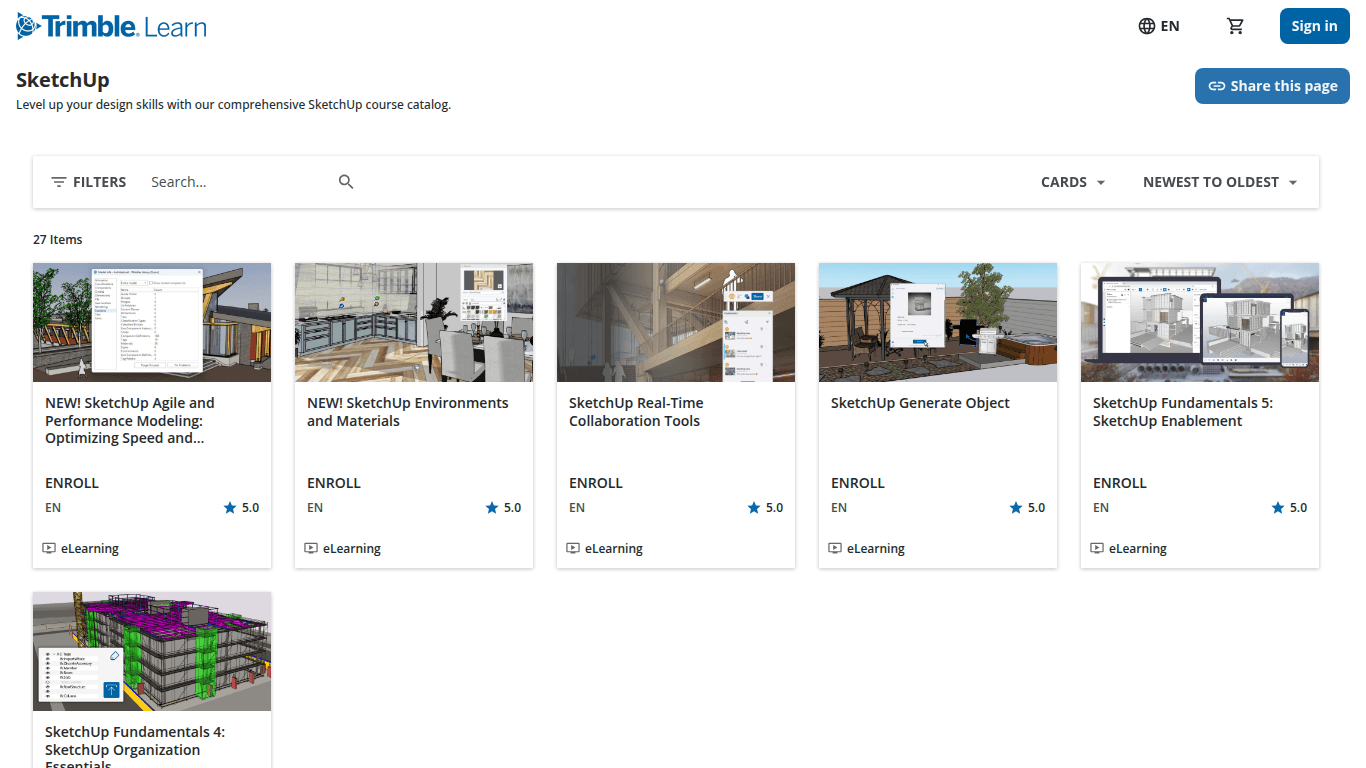Click ENROLL on Environments and Materials card

[334, 483]
